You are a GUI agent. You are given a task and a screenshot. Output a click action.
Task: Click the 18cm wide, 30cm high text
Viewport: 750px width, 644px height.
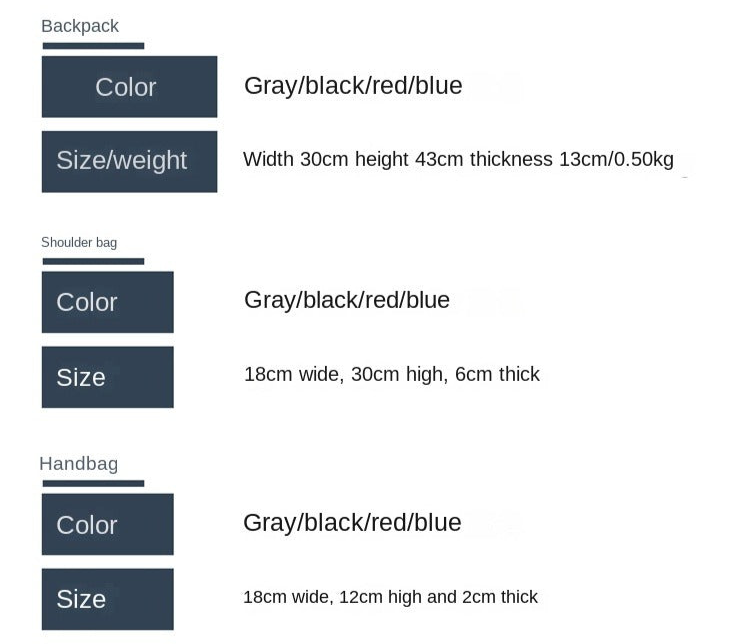point(343,374)
